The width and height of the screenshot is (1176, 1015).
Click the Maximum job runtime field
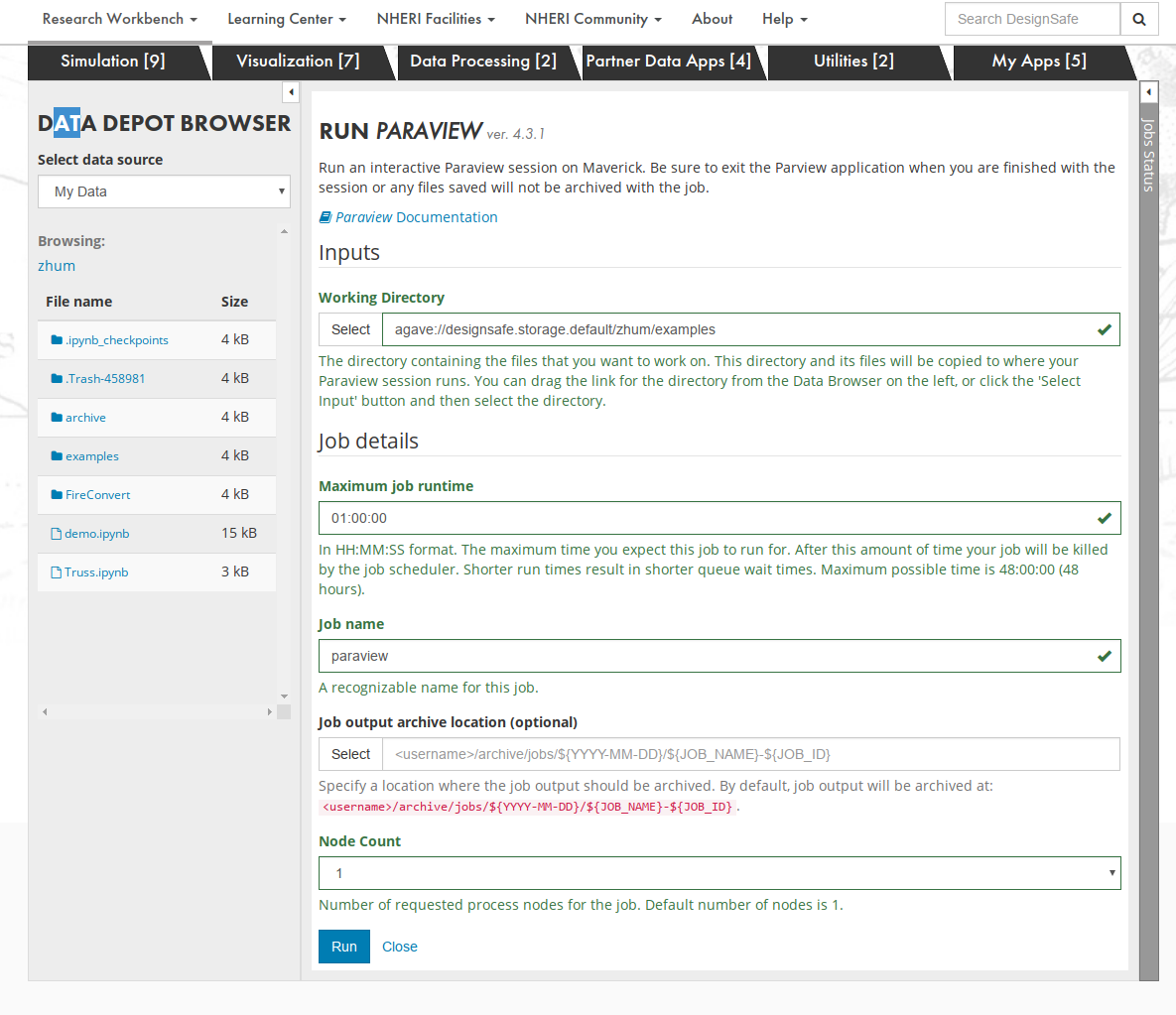coord(719,518)
